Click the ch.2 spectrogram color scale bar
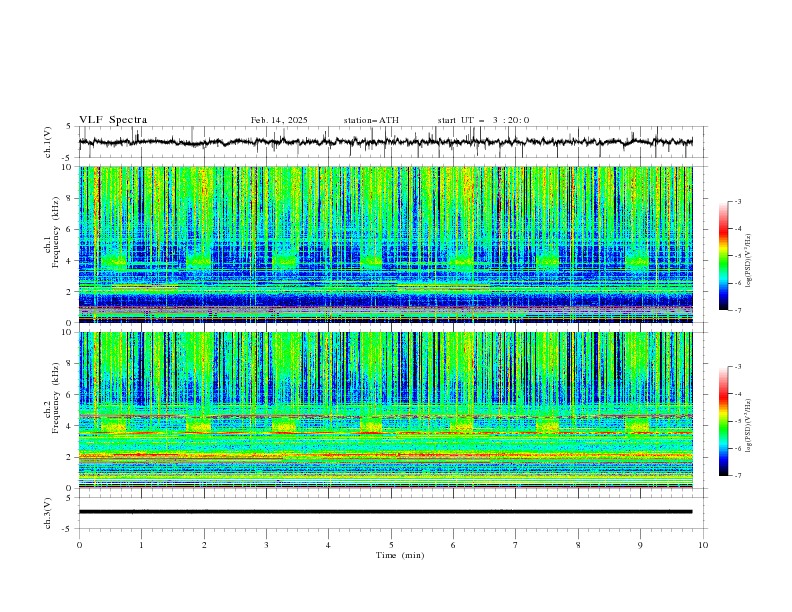Screen dimensions: 792x612 coord(723,421)
